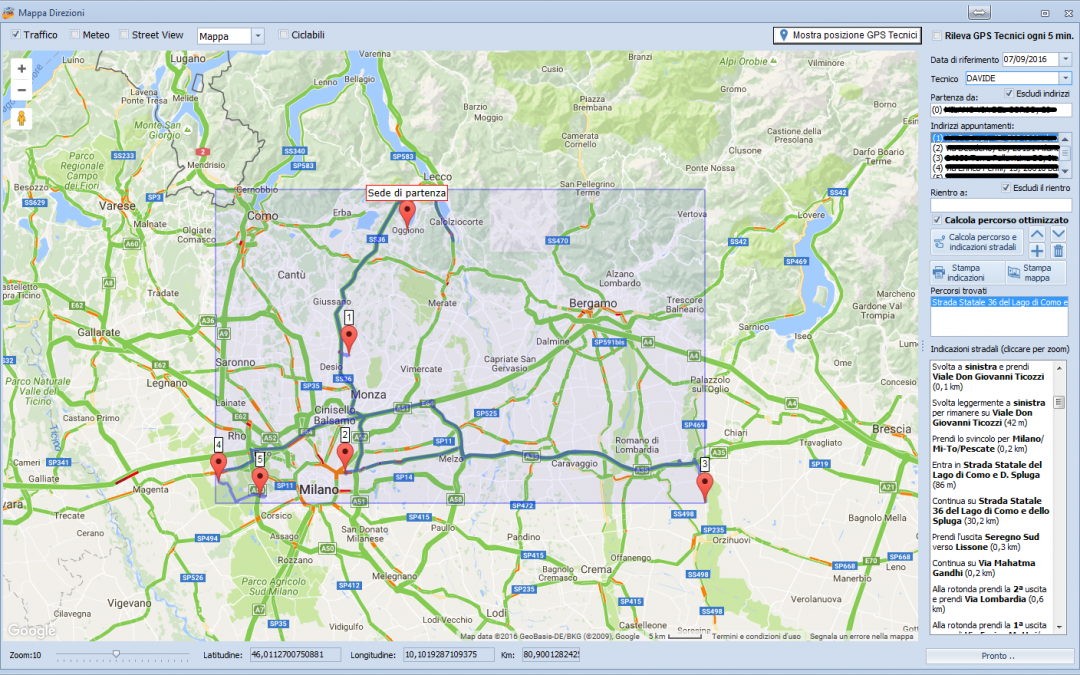Click the down arrow of the directions list scrollbar
Screen dimensions: 1080x675
click(1059, 627)
